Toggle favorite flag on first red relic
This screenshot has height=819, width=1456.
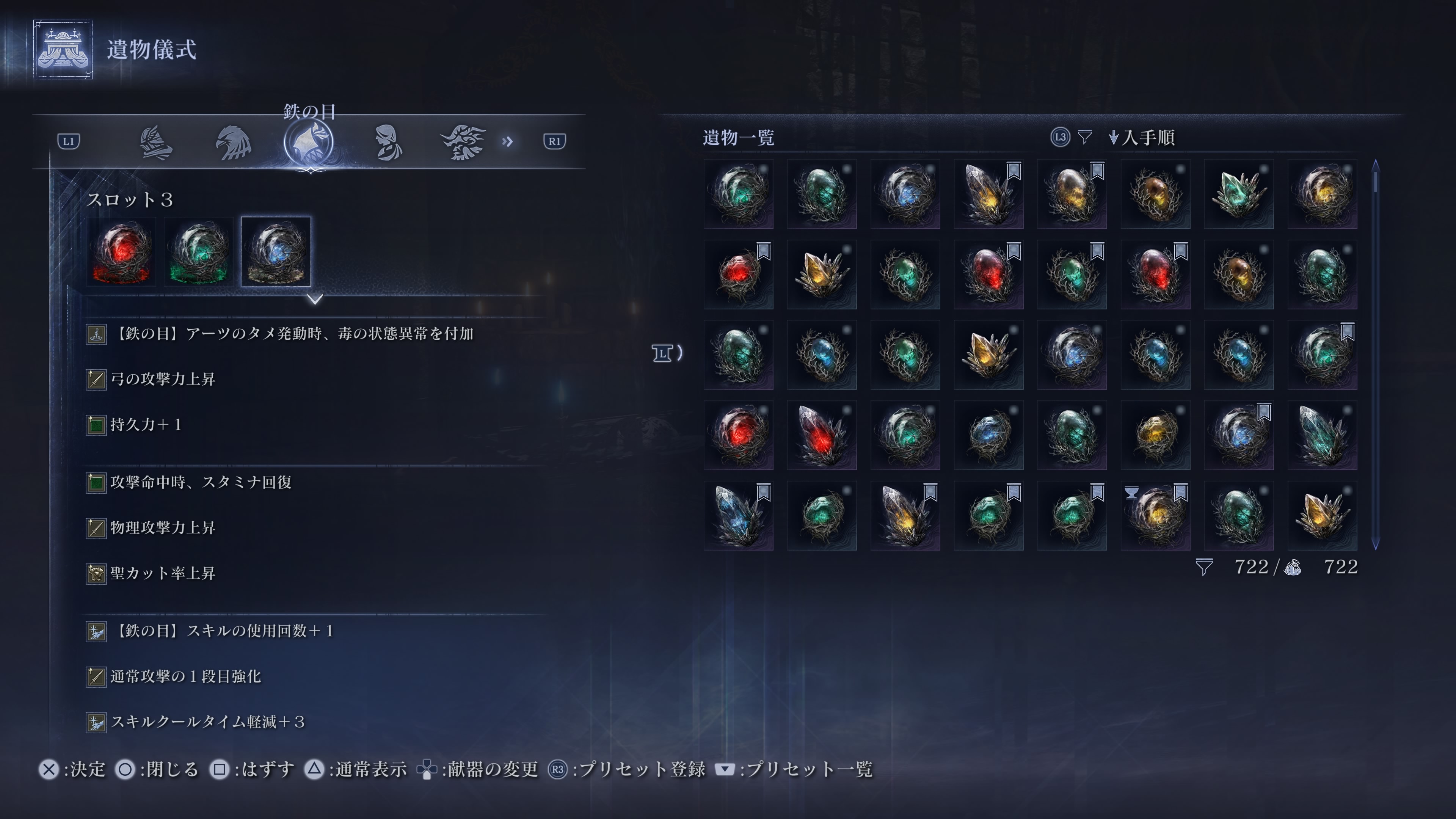764,251
